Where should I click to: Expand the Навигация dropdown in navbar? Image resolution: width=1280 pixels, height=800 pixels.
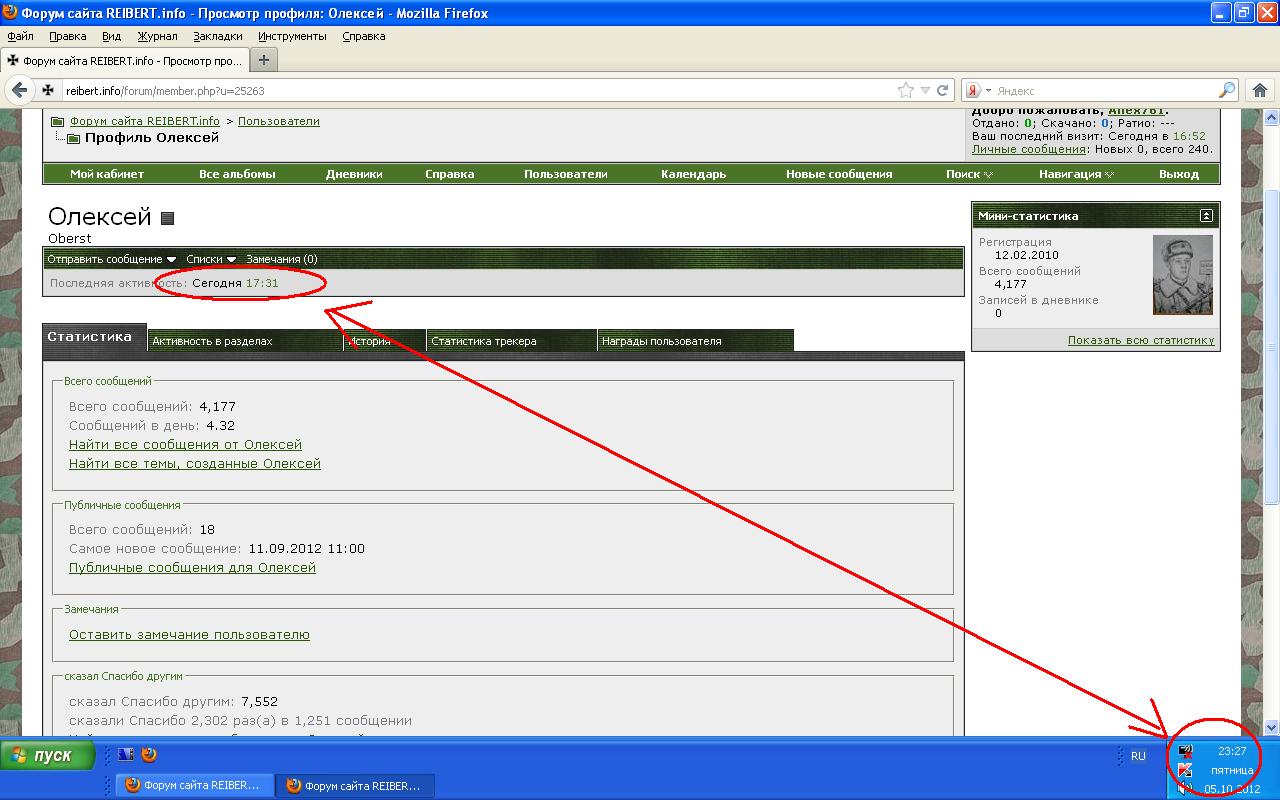pos(1076,174)
